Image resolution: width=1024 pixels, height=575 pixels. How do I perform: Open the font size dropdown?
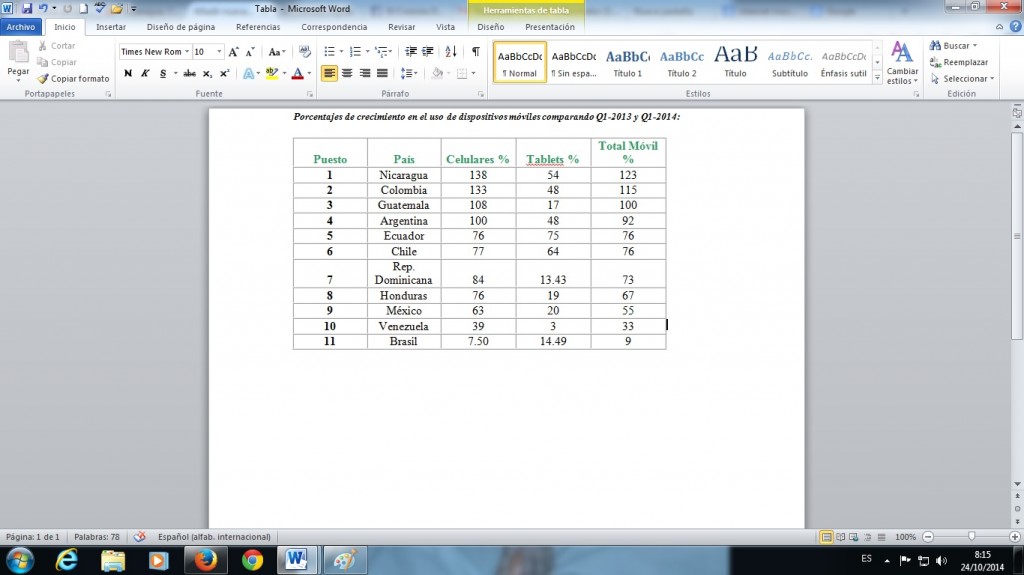[x=208, y=51]
